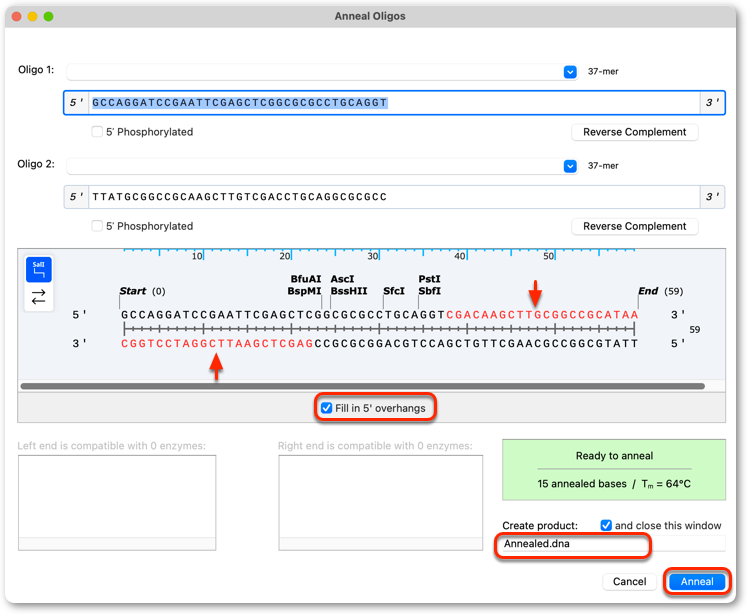This screenshot has height=614, width=747.
Task: Click the bottom strand sequence in the preview
Action: coord(379,343)
